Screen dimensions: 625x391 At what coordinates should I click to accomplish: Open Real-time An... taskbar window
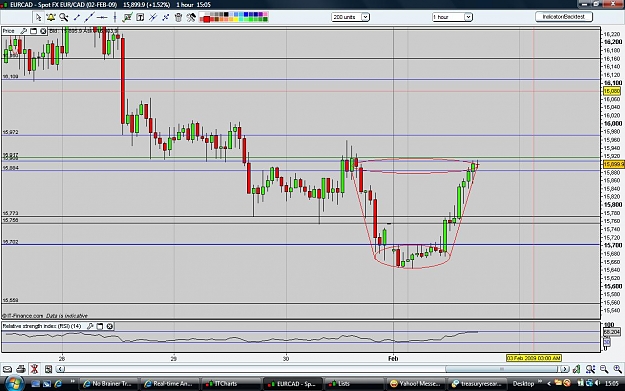(169, 384)
